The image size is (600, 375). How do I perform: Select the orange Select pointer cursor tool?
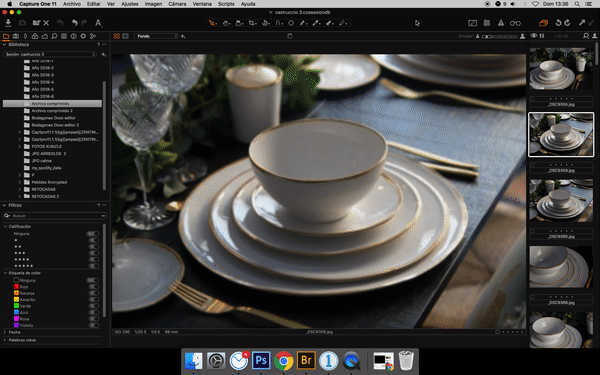212,23
